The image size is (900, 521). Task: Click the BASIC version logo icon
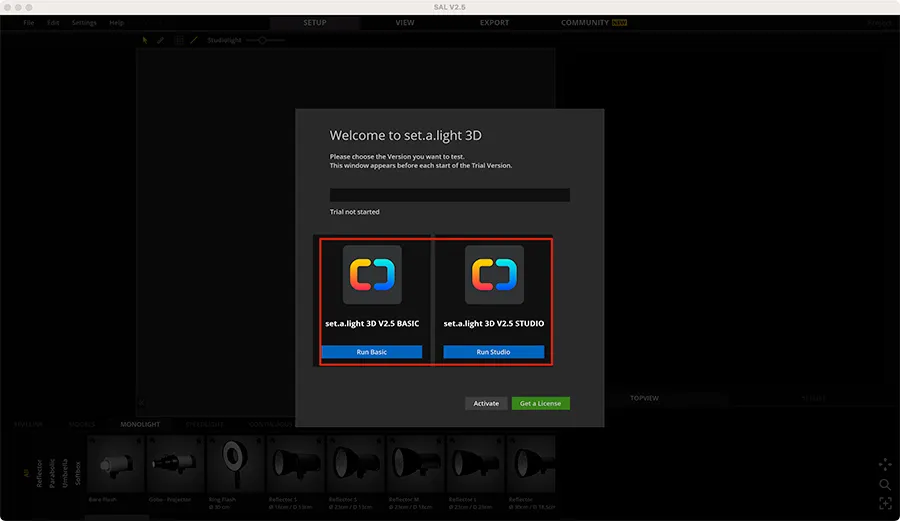pyautogui.click(x=372, y=275)
